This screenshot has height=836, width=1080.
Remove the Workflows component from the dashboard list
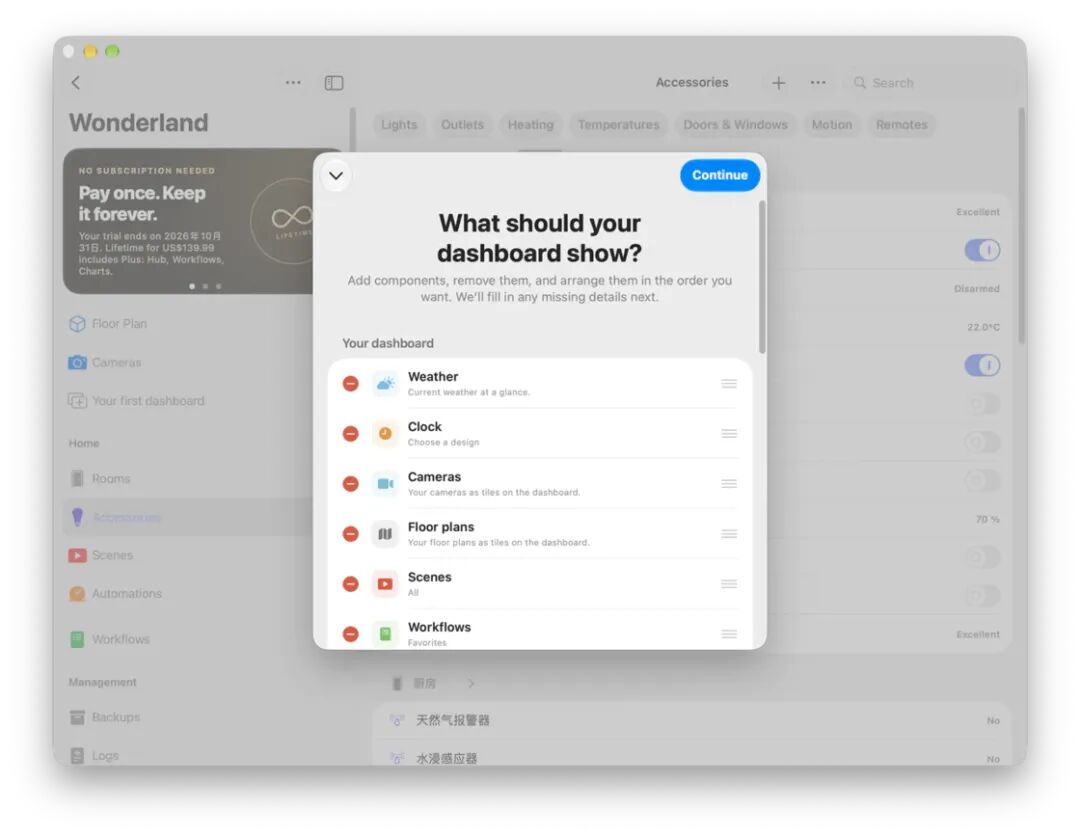click(351, 634)
